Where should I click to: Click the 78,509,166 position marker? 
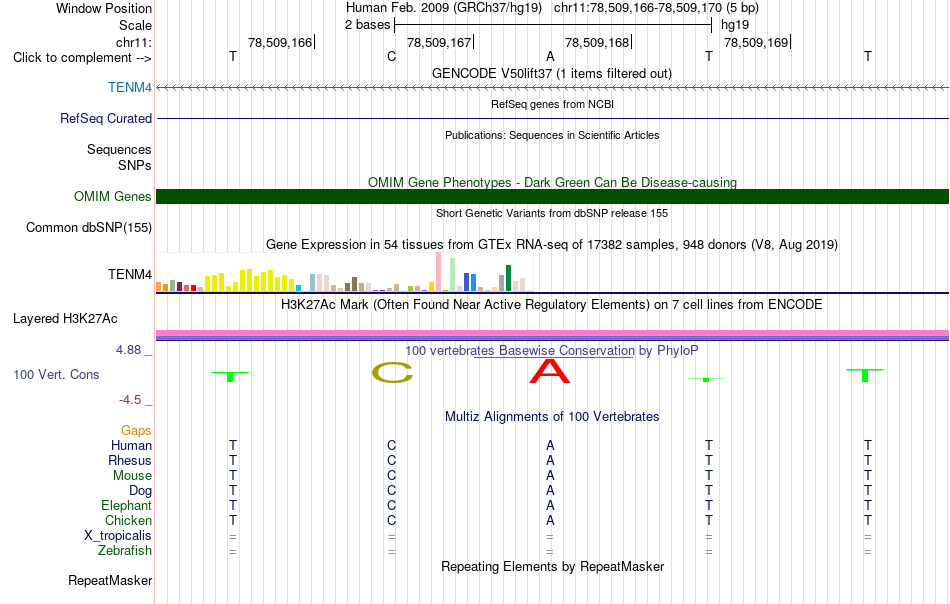pyautogui.click(x=282, y=42)
